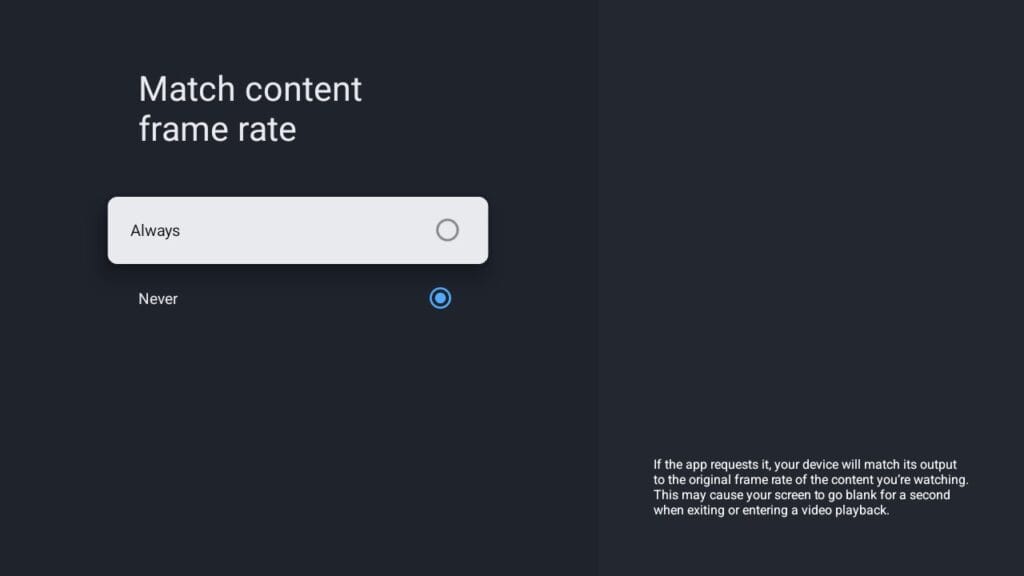
Task: Click the empty grey circle beside Always
Action: pos(447,230)
